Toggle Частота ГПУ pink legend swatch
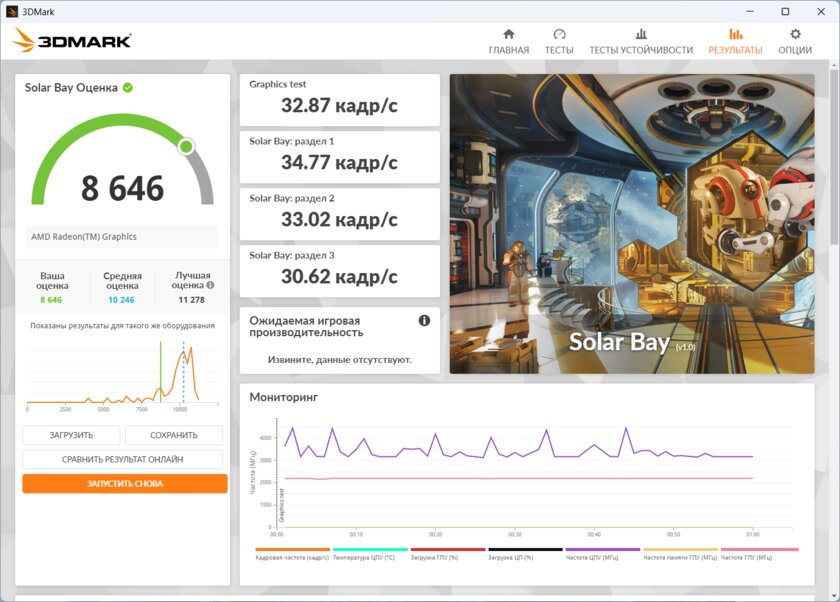 pos(759,549)
